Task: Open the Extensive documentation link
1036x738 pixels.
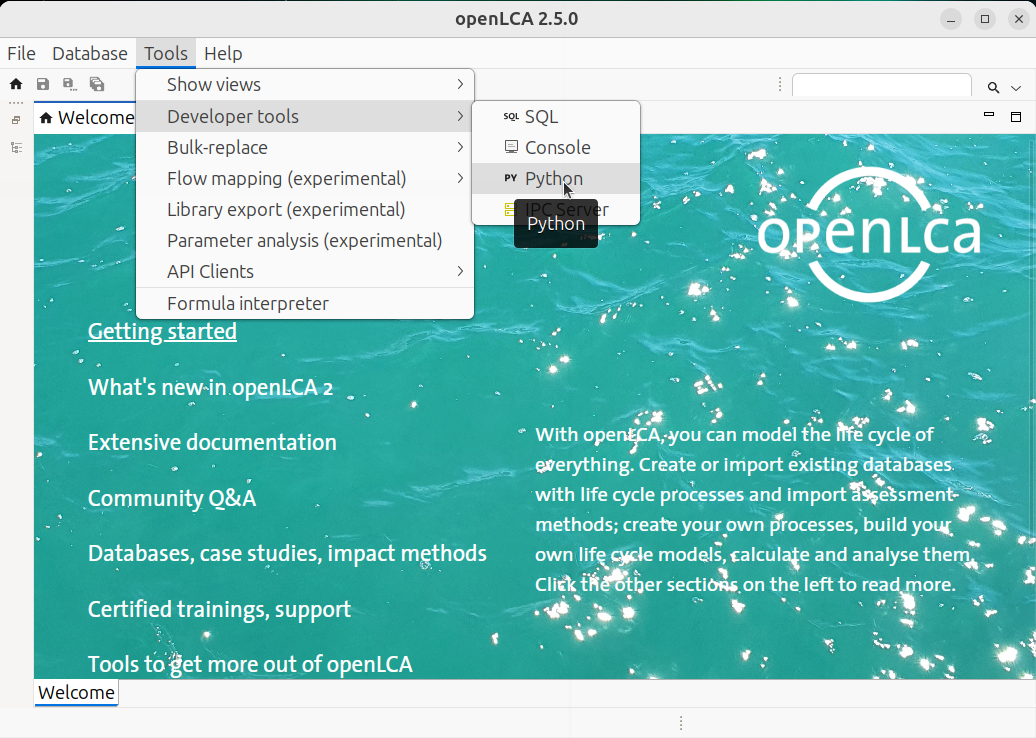Action: click(212, 442)
